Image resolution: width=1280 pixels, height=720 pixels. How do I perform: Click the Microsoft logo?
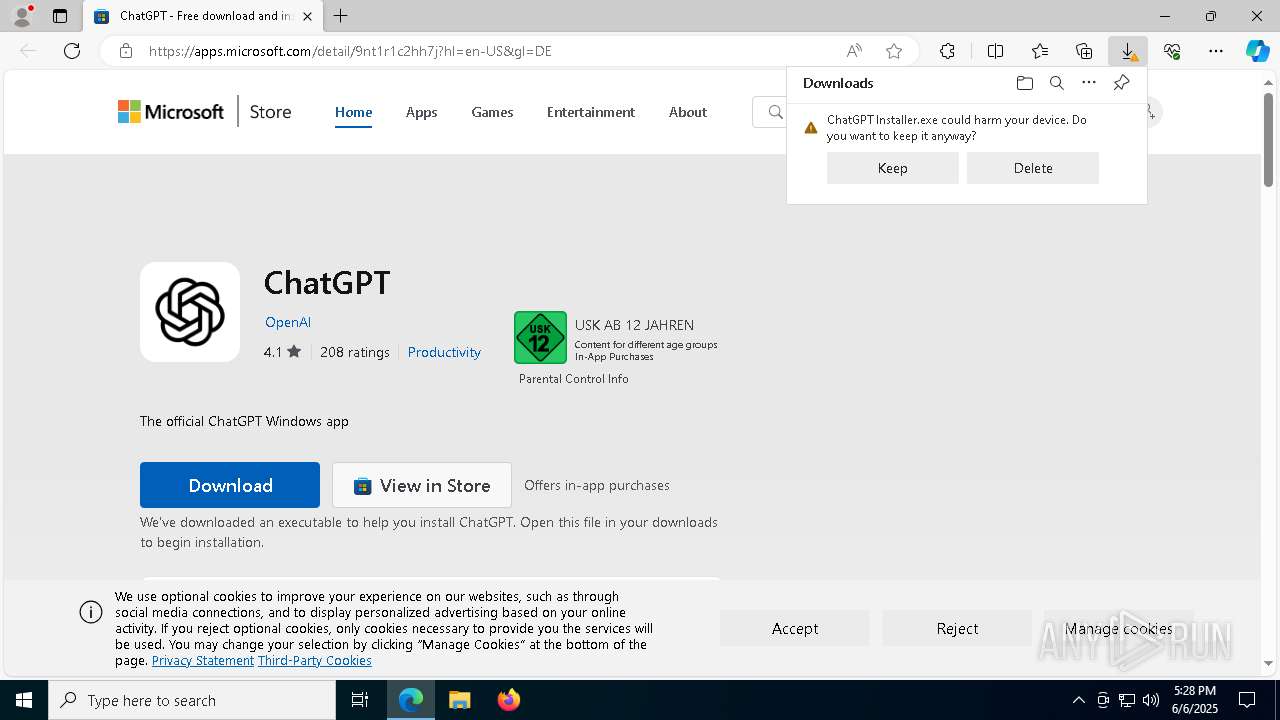[x=171, y=112]
